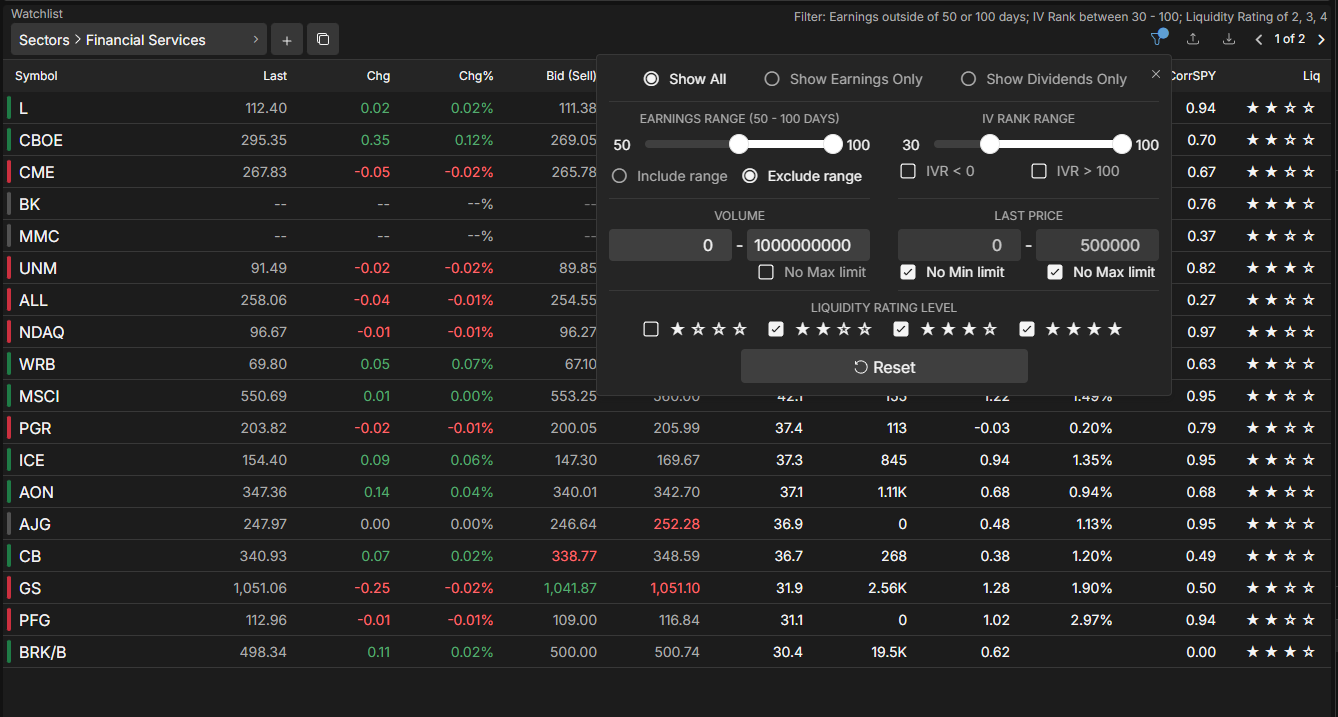Sort by the Last column header
1338x717 pixels.
coord(275,76)
